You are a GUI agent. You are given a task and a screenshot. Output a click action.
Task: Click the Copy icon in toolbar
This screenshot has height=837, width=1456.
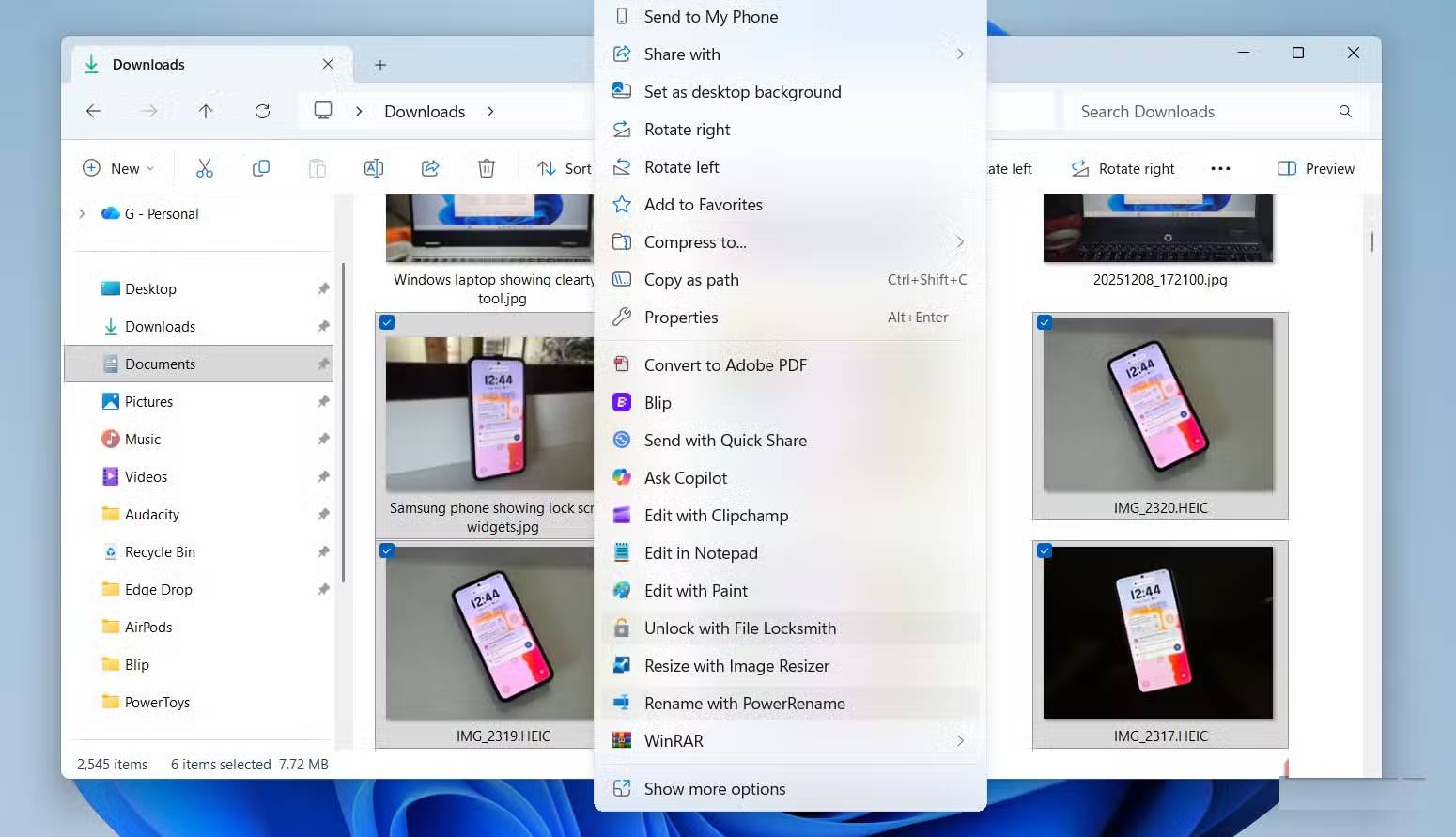point(261,168)
